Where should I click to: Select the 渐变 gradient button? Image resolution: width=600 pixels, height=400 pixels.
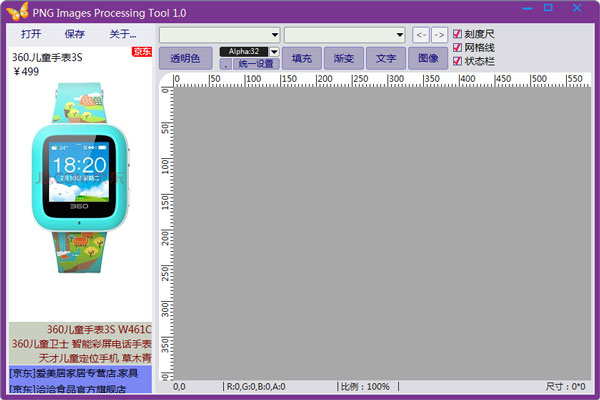tap(343, 58)
